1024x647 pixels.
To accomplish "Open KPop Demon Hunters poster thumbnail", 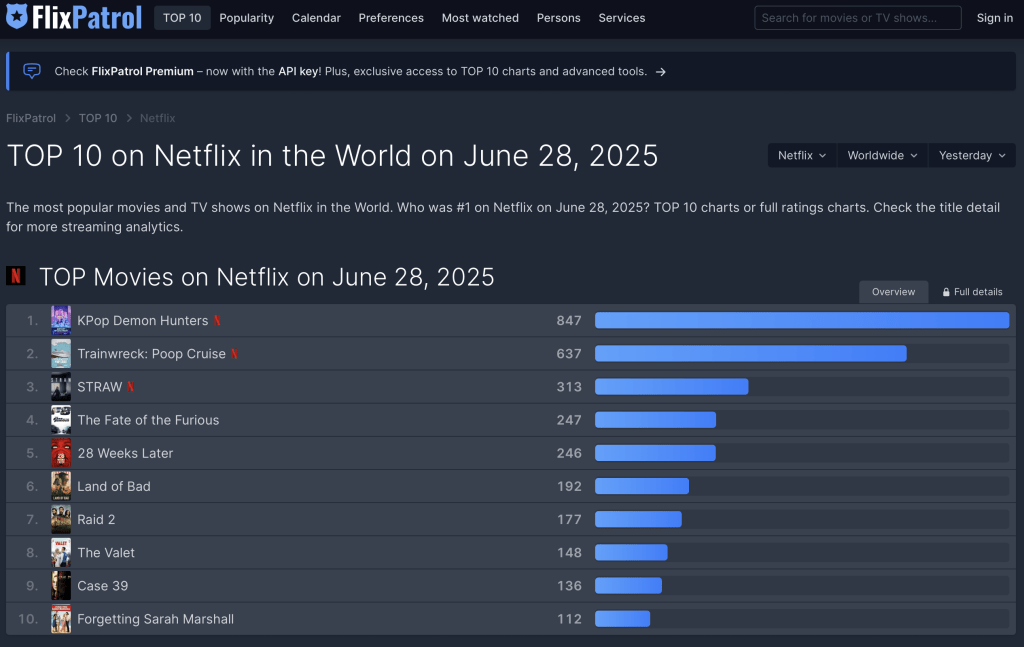I will tap(61, 321).
